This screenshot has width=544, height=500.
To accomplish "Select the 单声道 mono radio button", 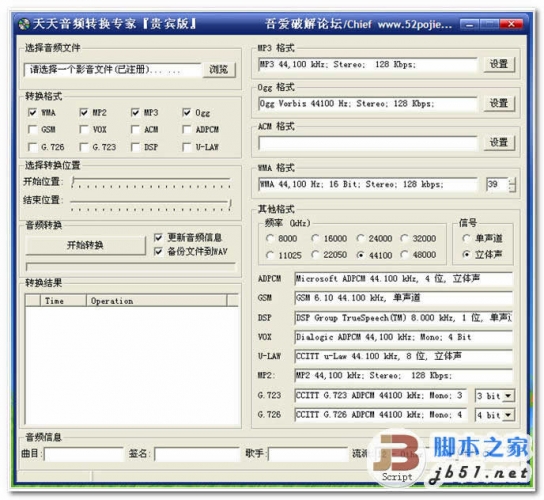I will [467, 238].
